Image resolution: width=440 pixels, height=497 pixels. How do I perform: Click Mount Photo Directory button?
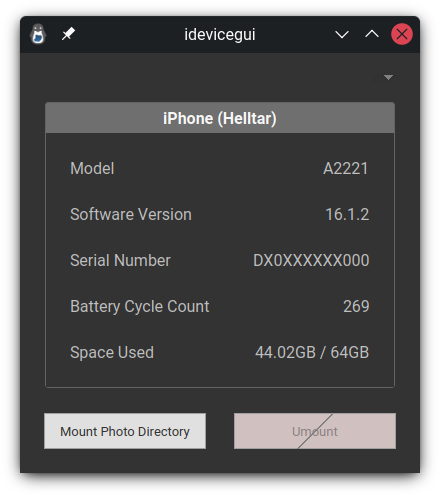pyautogui.click(x=125, y=431)
